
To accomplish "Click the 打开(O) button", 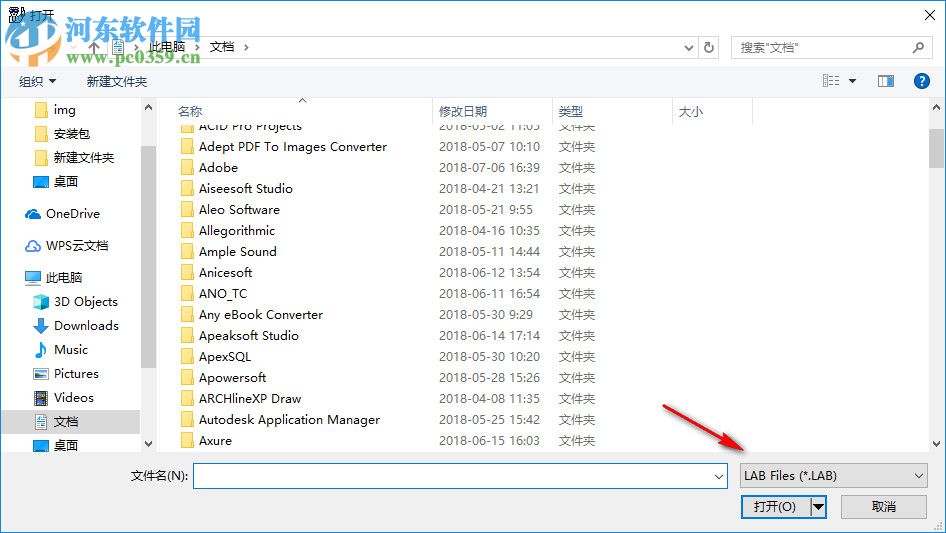I will coord(776,507).
